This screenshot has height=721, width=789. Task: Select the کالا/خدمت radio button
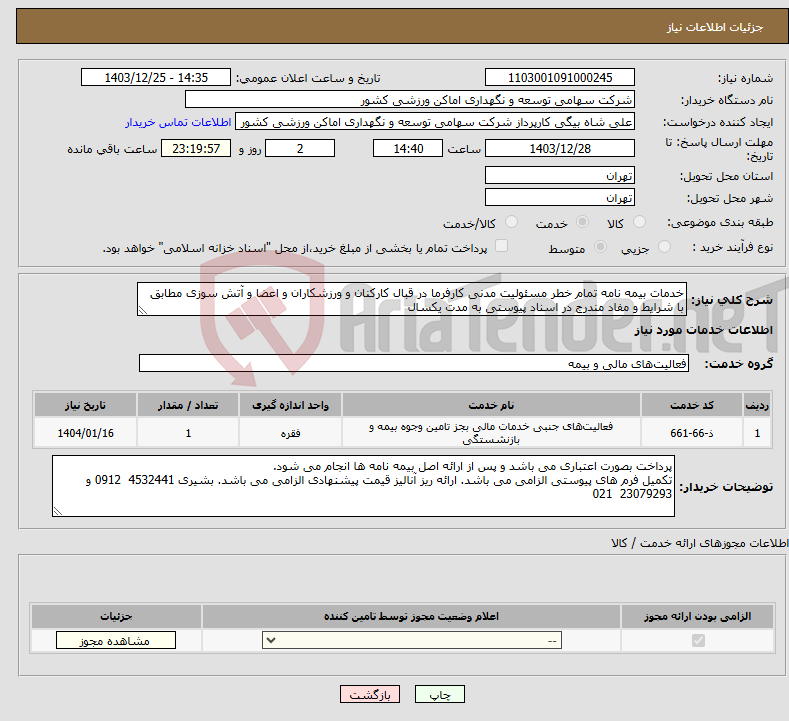[511, 222]
